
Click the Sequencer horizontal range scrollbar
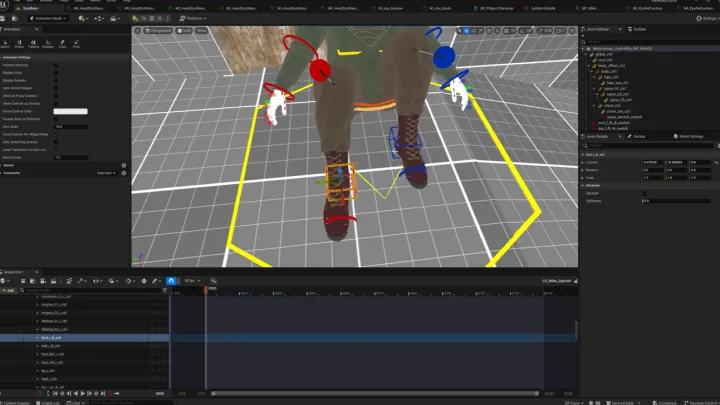tap(375, 394)
